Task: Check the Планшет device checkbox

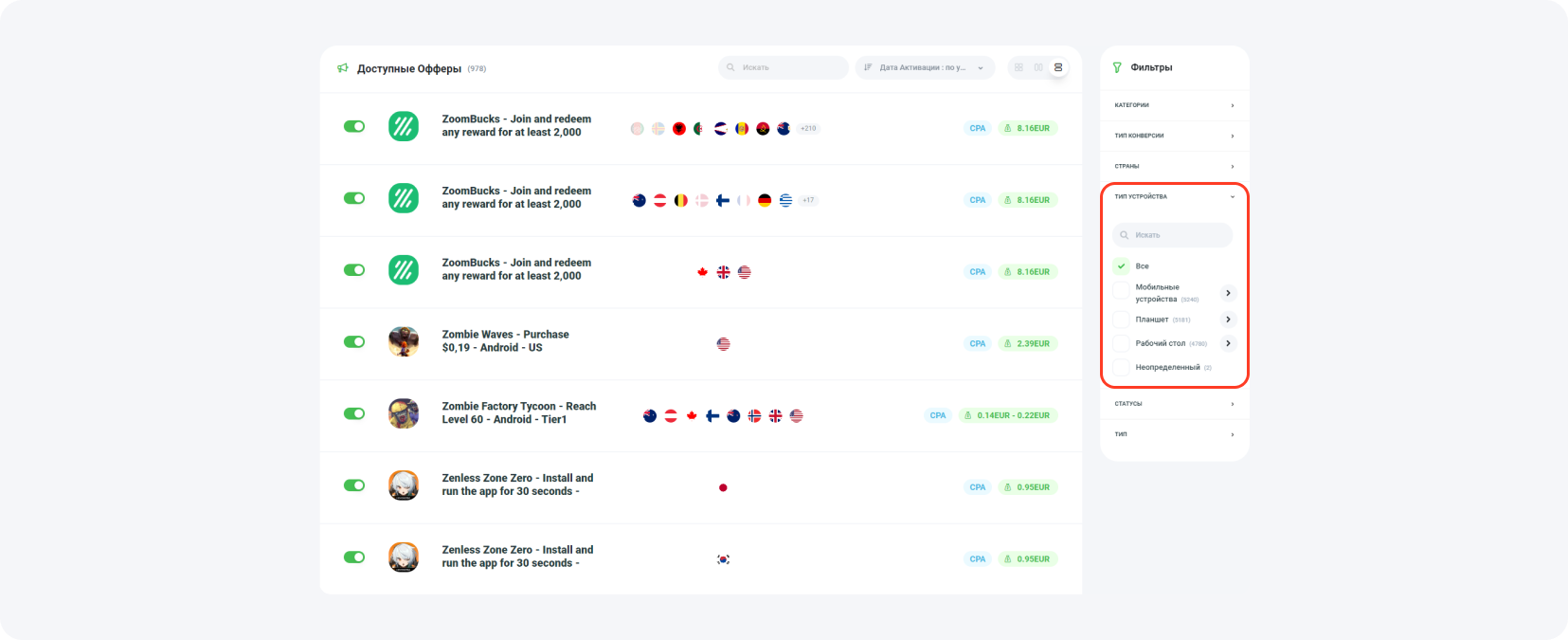Action: coord(1122,320)
